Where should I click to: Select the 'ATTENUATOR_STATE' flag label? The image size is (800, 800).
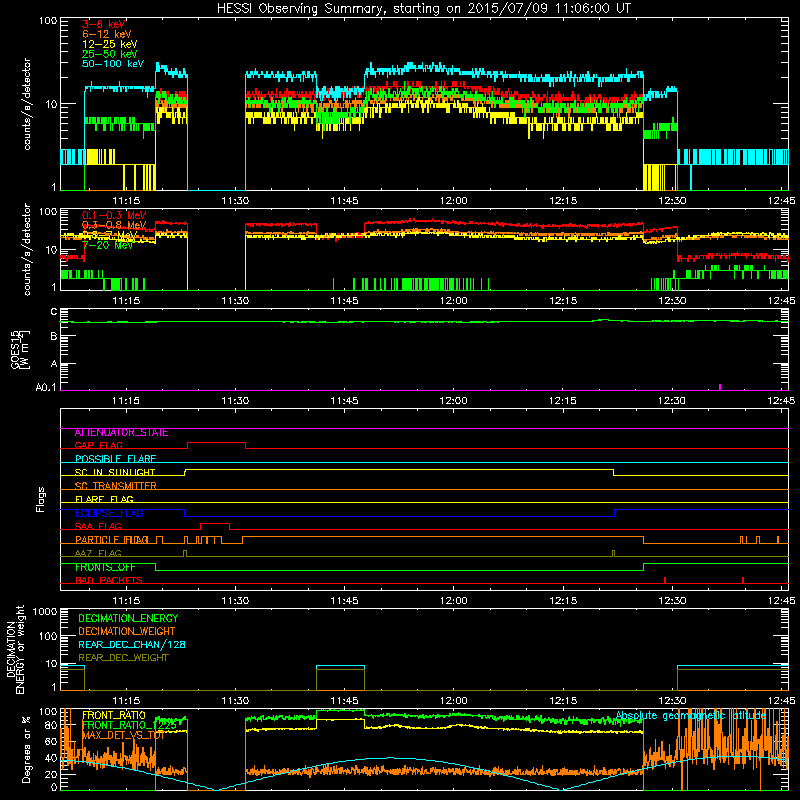point(121,433)
